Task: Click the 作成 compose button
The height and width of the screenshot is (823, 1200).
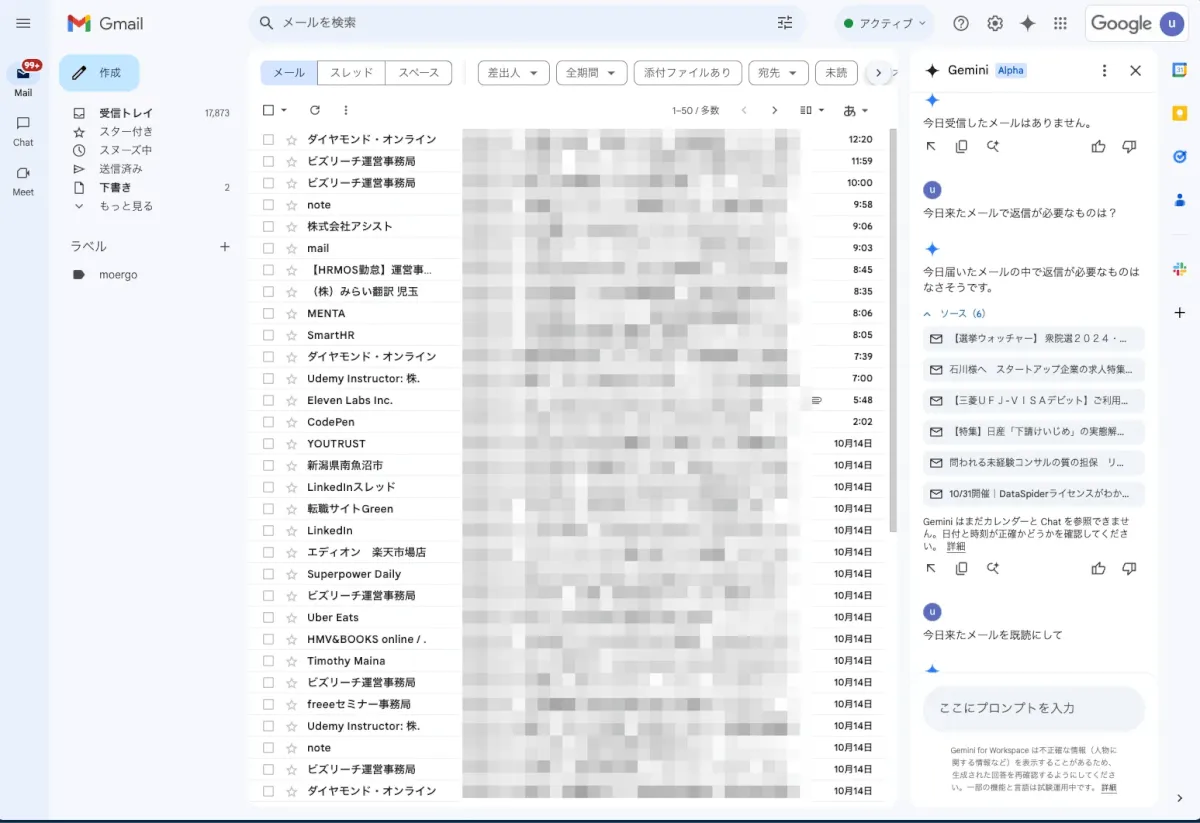Action: click(99, 73)
